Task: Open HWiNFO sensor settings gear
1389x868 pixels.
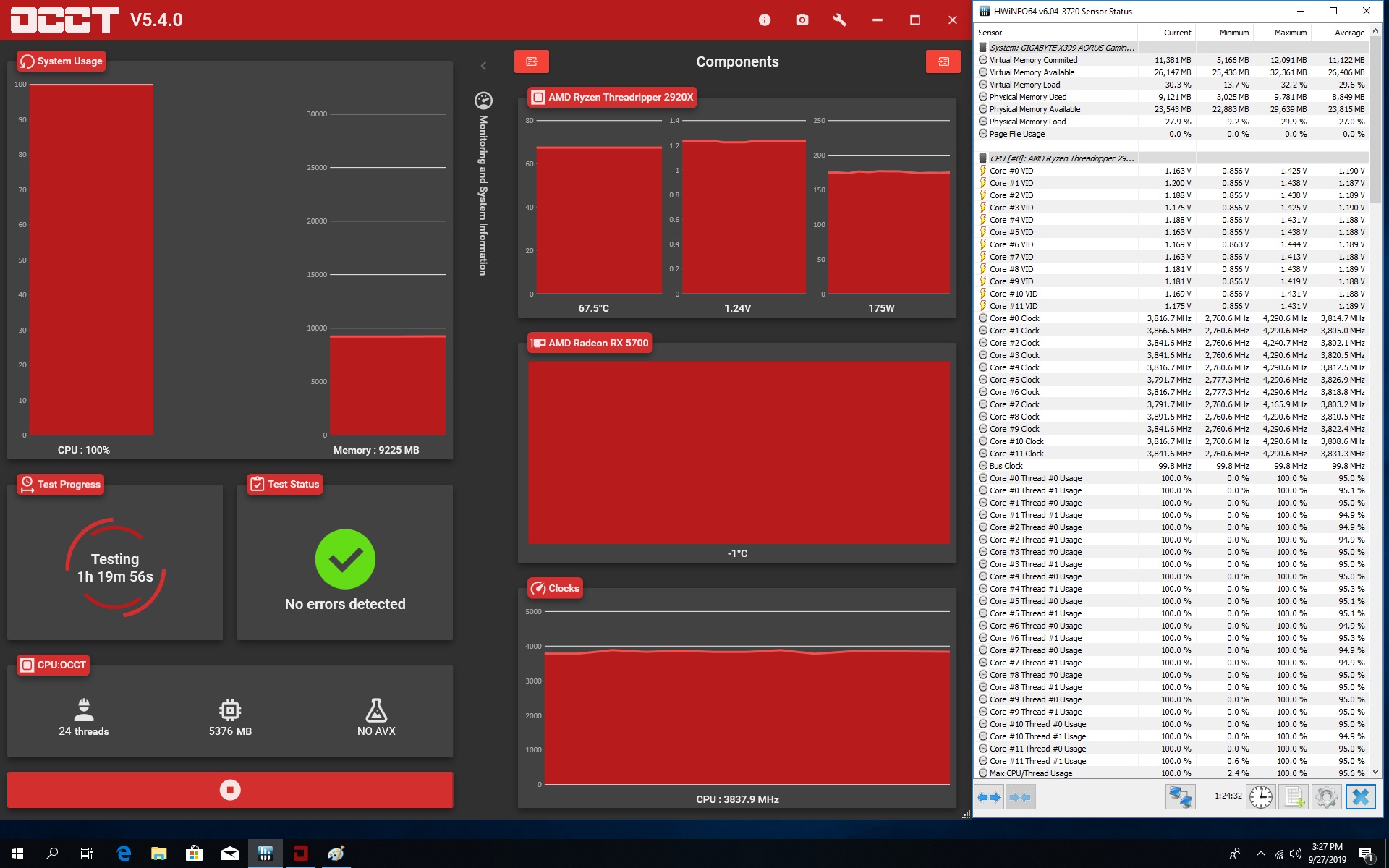Action: 1327,797
